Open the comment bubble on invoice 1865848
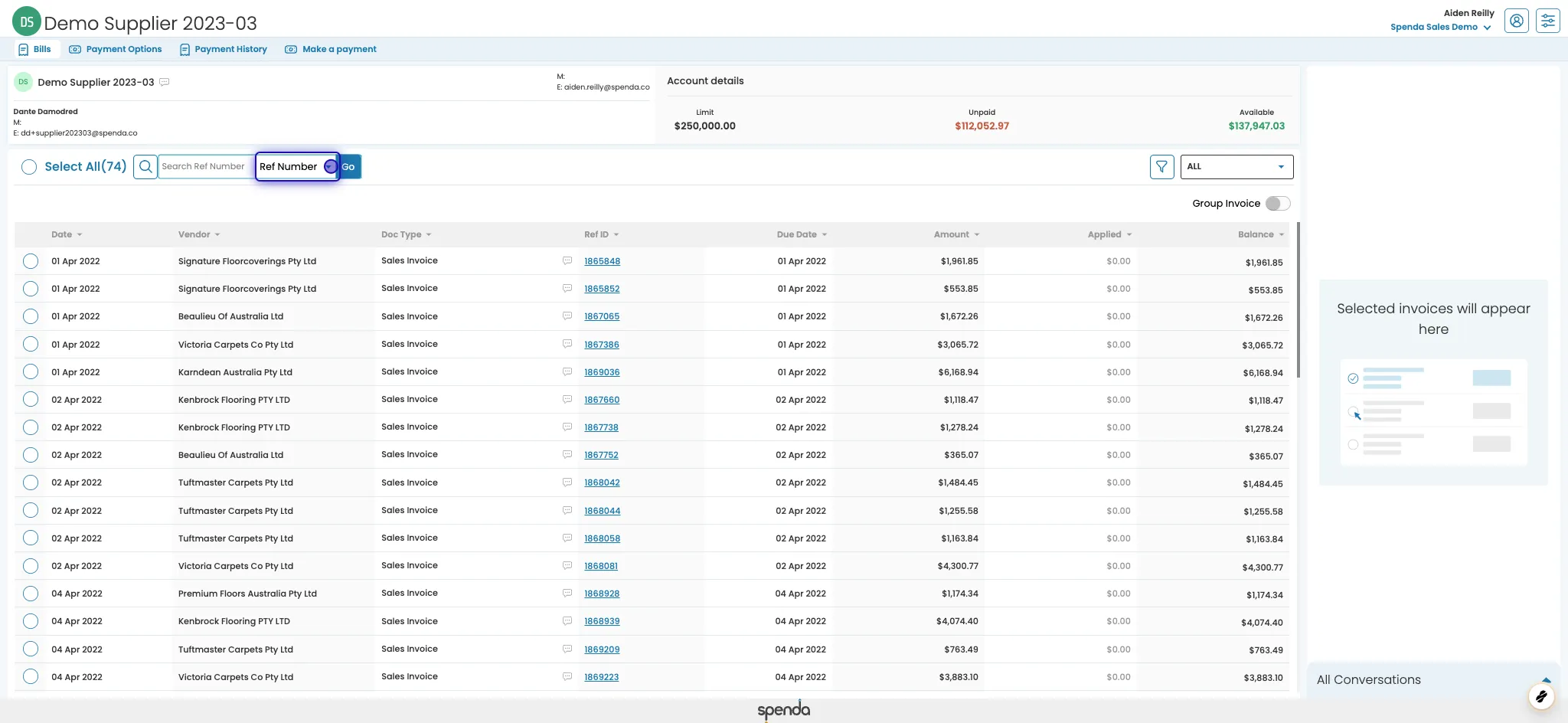Image resolution: width=1568 pixels, height=723 pixels. [x=566, y=260]
